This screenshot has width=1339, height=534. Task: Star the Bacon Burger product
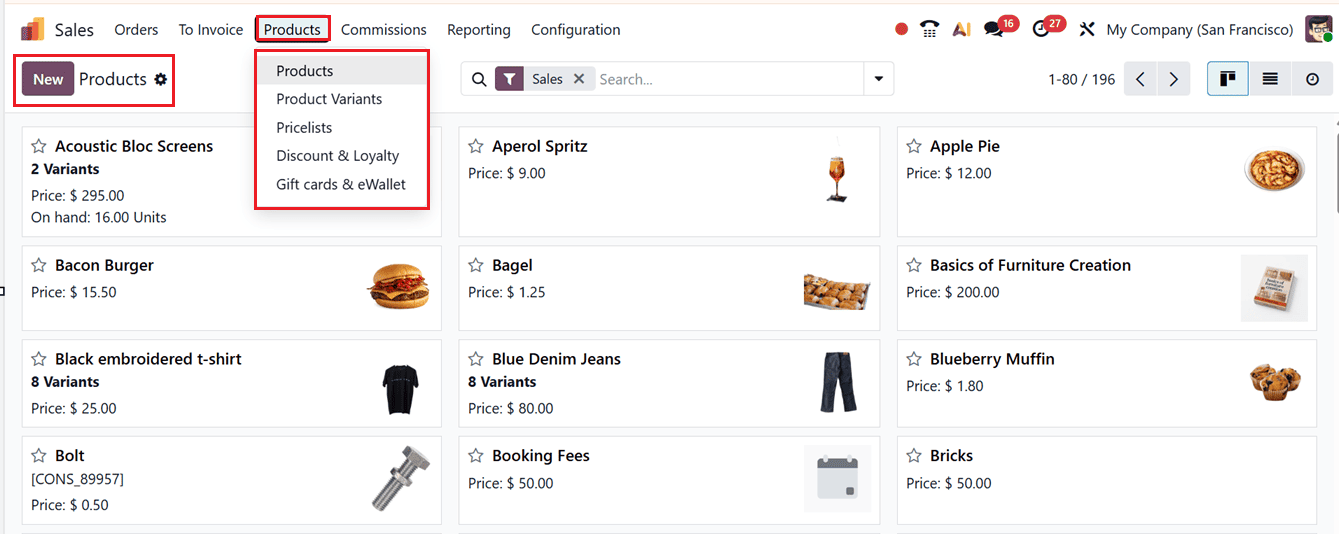point(39,266)
